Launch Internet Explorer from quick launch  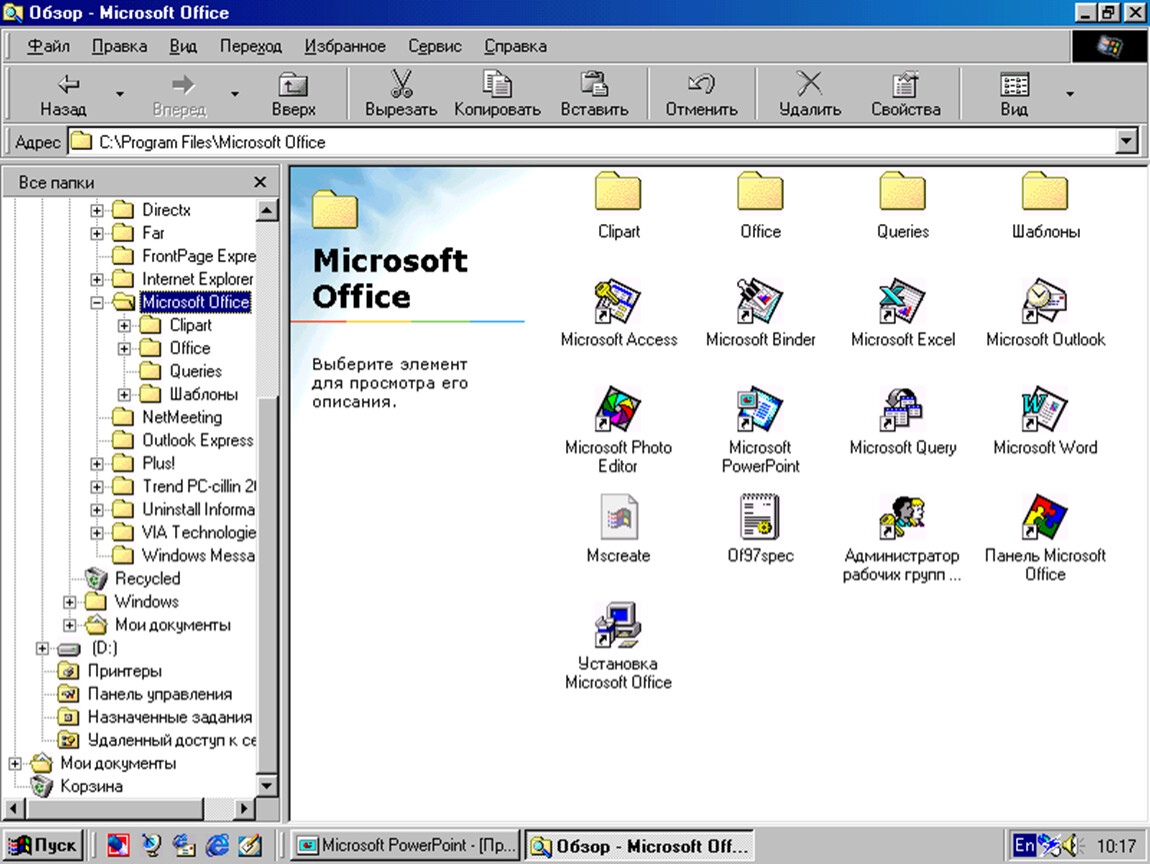click(217, 846)
